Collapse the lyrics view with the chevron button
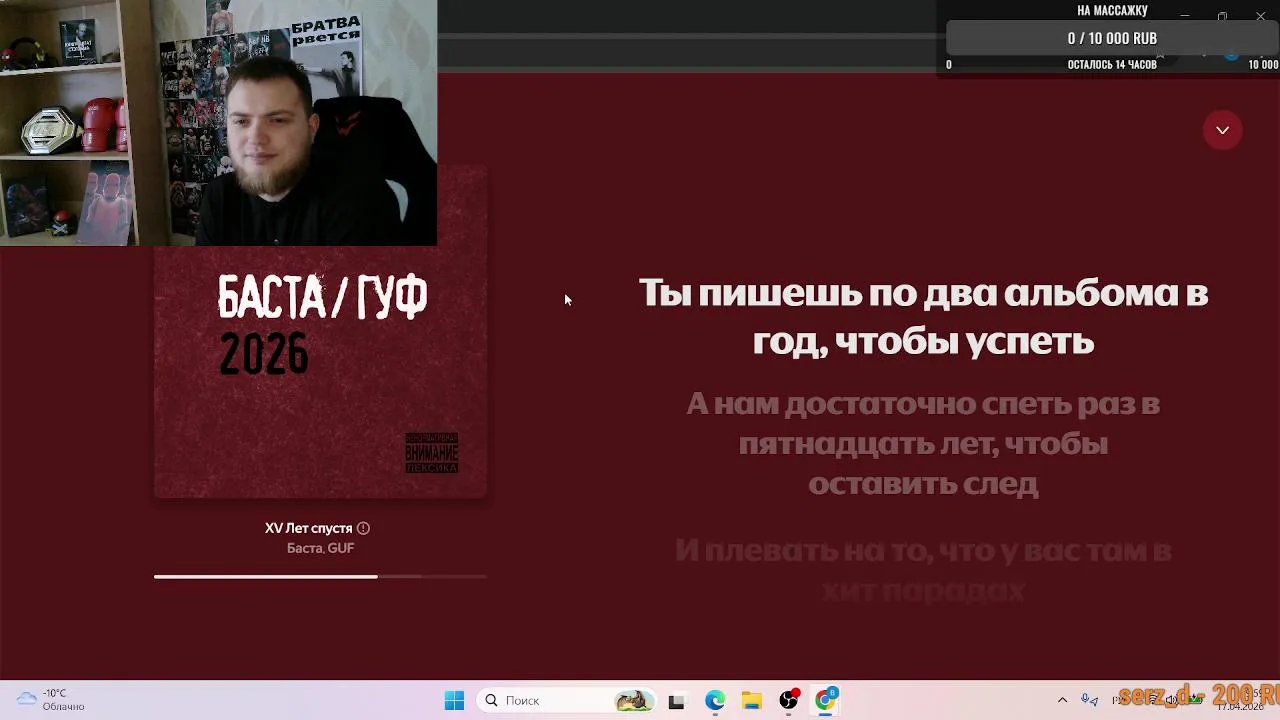1280x720 pixels. click(x=1222, y=130)
